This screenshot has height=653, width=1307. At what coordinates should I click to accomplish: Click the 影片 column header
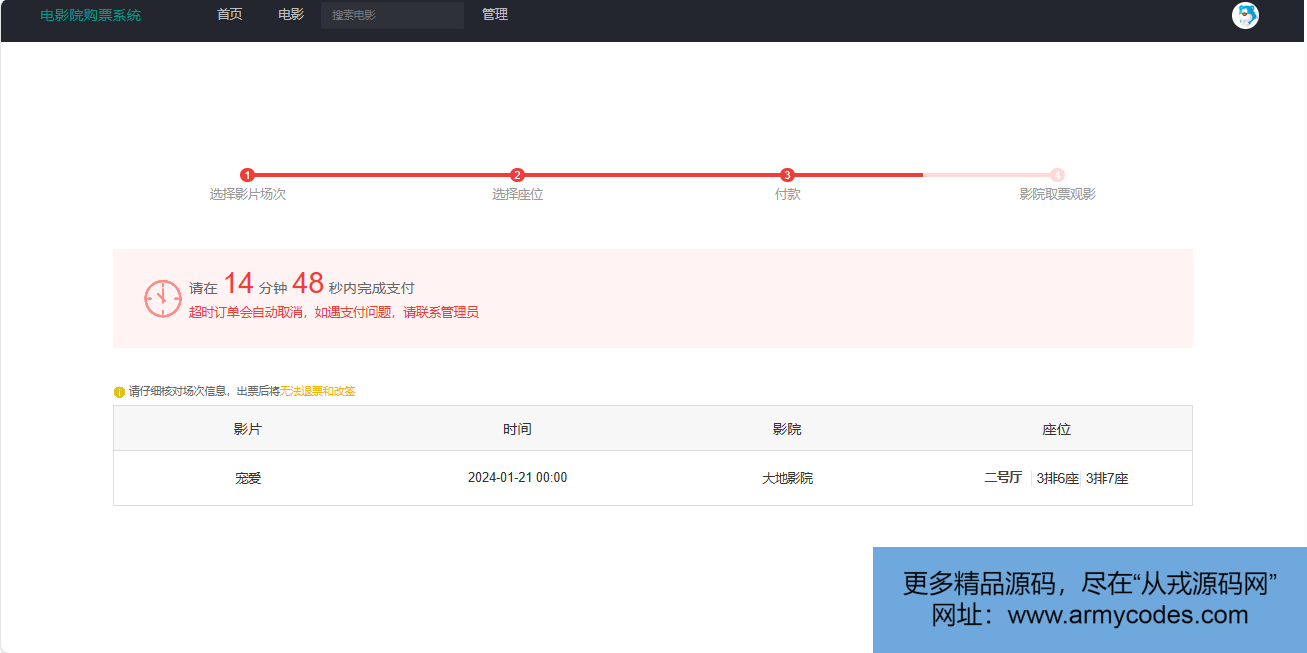(x=248, y=429)
